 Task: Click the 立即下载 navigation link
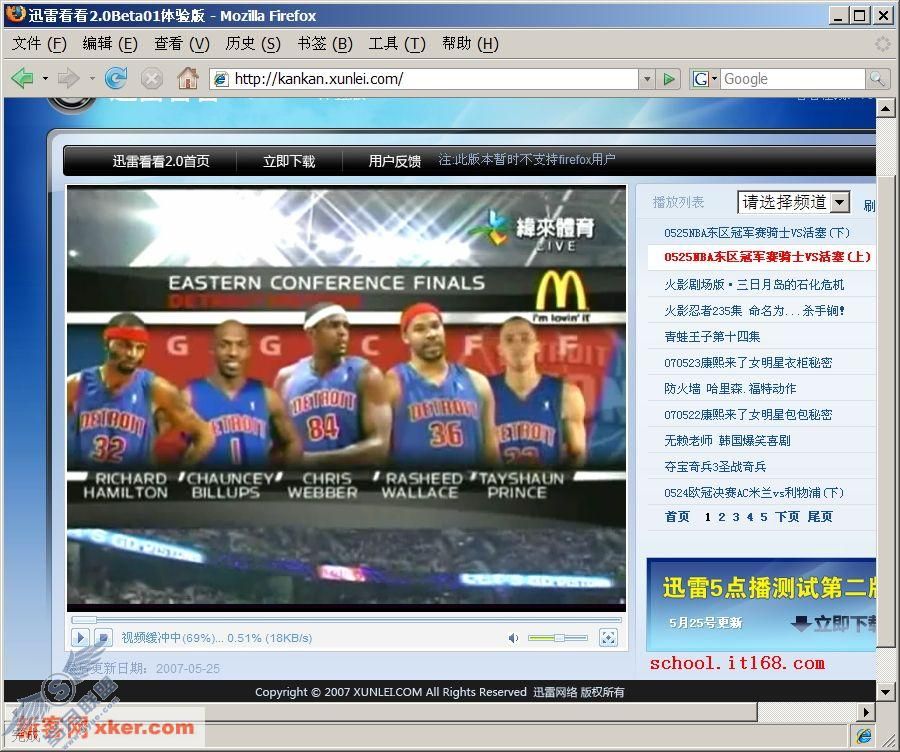pyautogui.click(x=289, y=161)
